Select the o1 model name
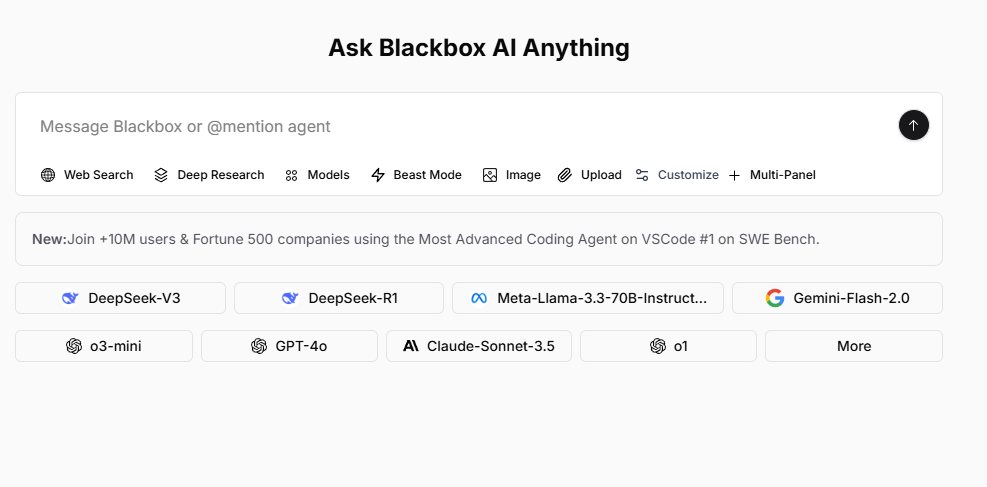The height and width of the screenshot is (487, 987). coord(680,346)
